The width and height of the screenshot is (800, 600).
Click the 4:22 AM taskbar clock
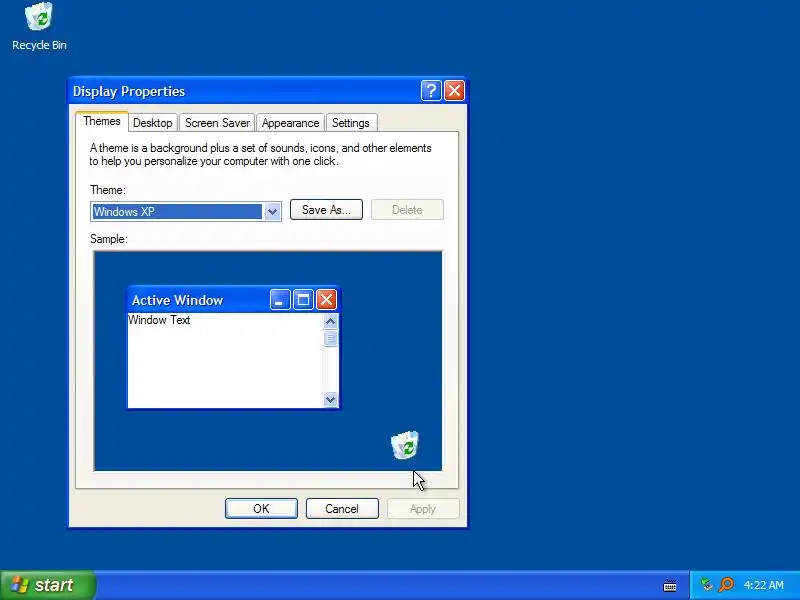[x=763, y=585]
